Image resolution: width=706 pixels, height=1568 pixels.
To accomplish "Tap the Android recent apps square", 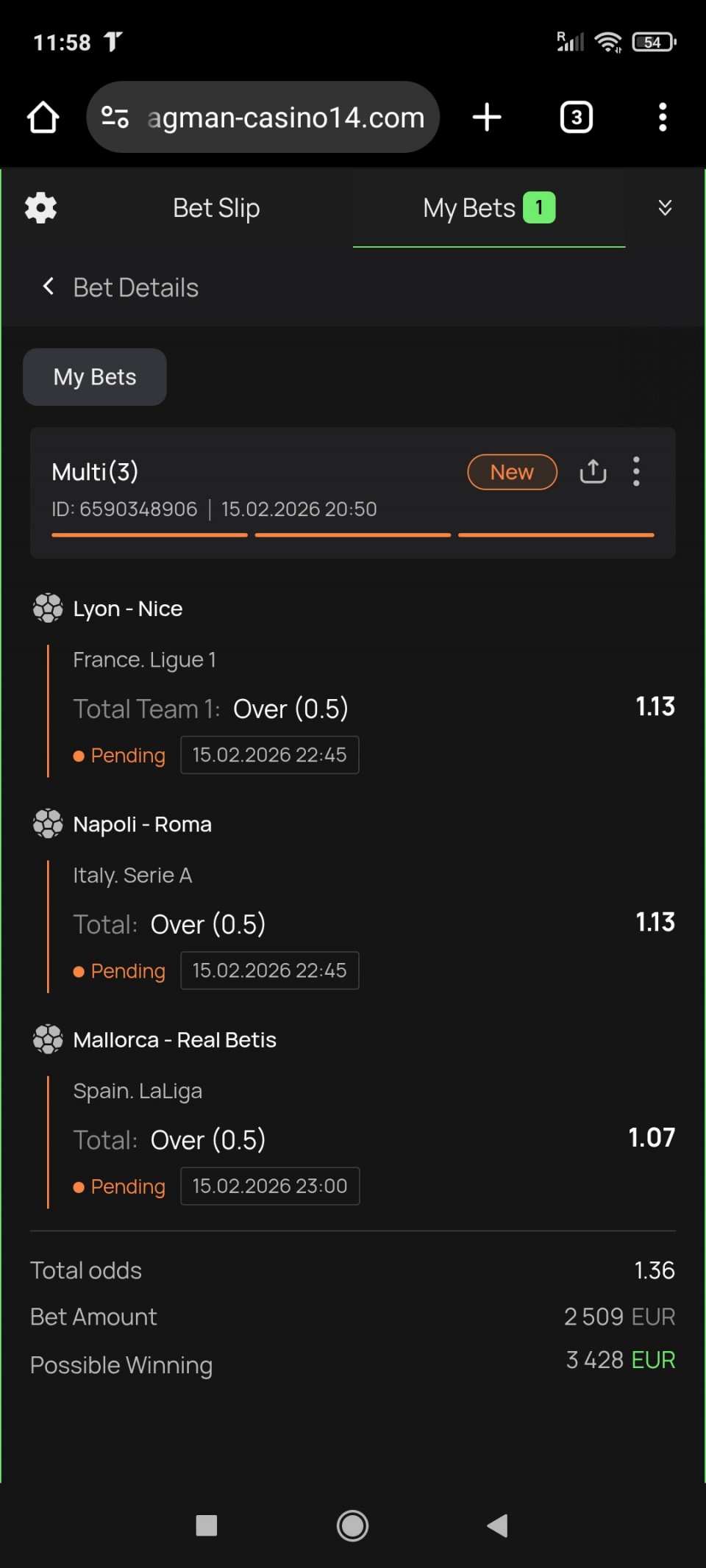I will [207, 1525].
